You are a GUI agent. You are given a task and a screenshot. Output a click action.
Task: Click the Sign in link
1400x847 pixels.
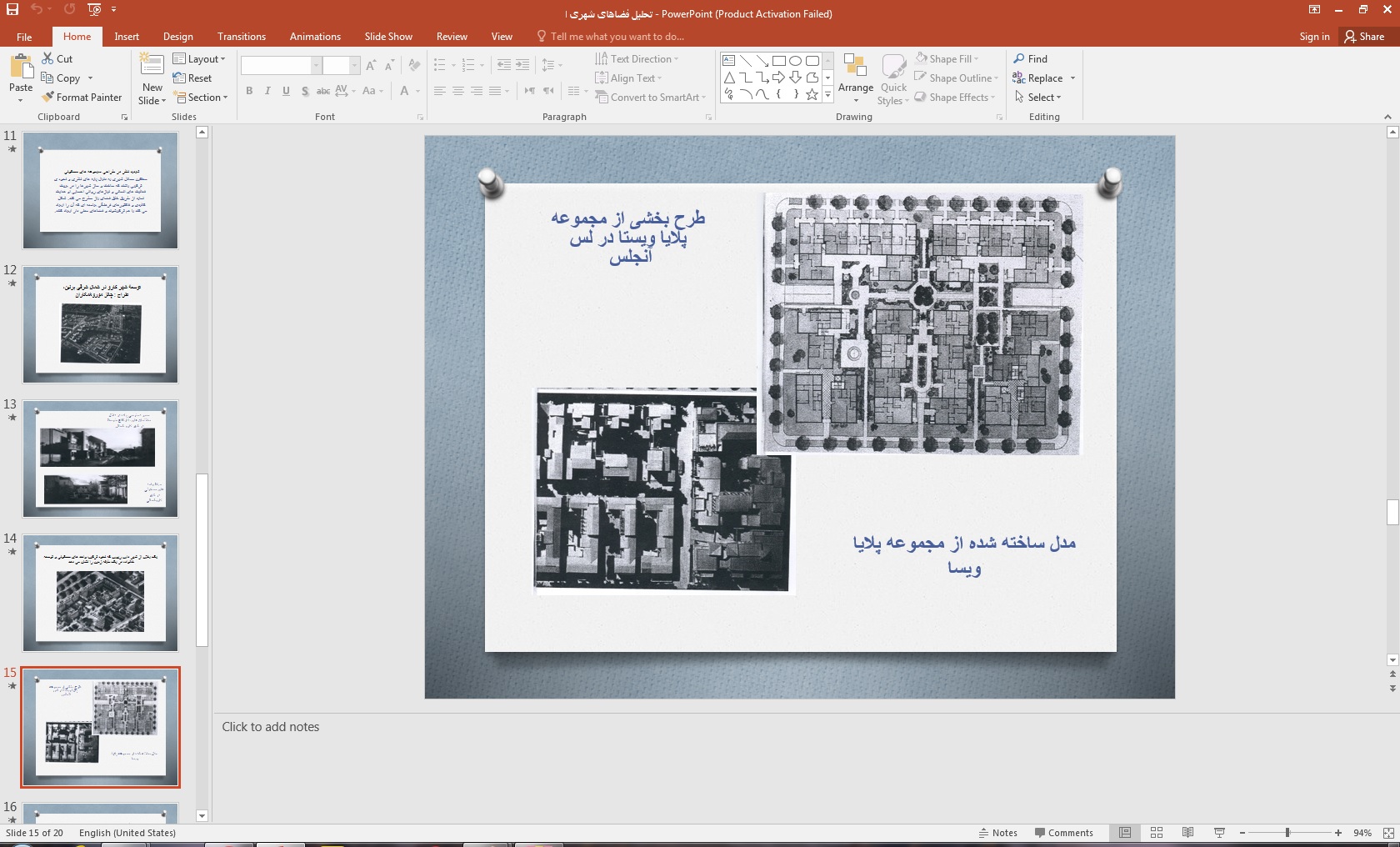click(1314, 37)
